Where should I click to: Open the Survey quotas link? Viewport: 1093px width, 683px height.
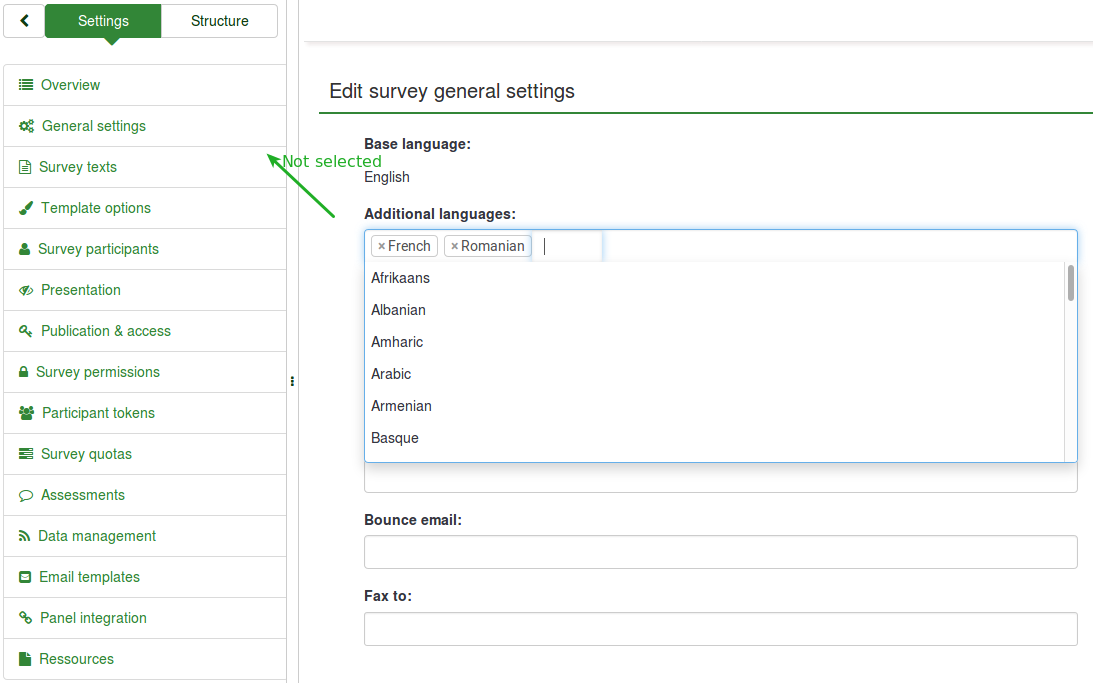[86, 454]
